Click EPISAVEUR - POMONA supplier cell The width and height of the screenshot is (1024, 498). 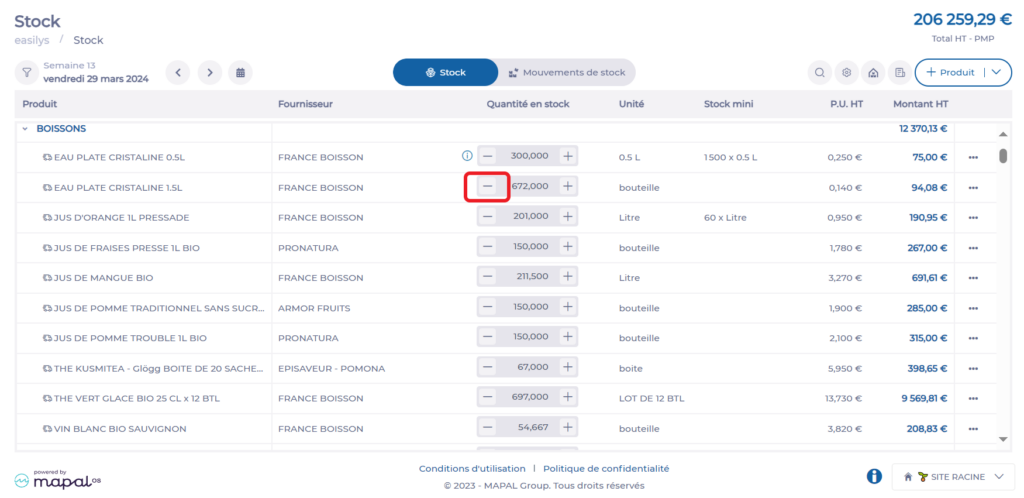(x=331, y=369)
